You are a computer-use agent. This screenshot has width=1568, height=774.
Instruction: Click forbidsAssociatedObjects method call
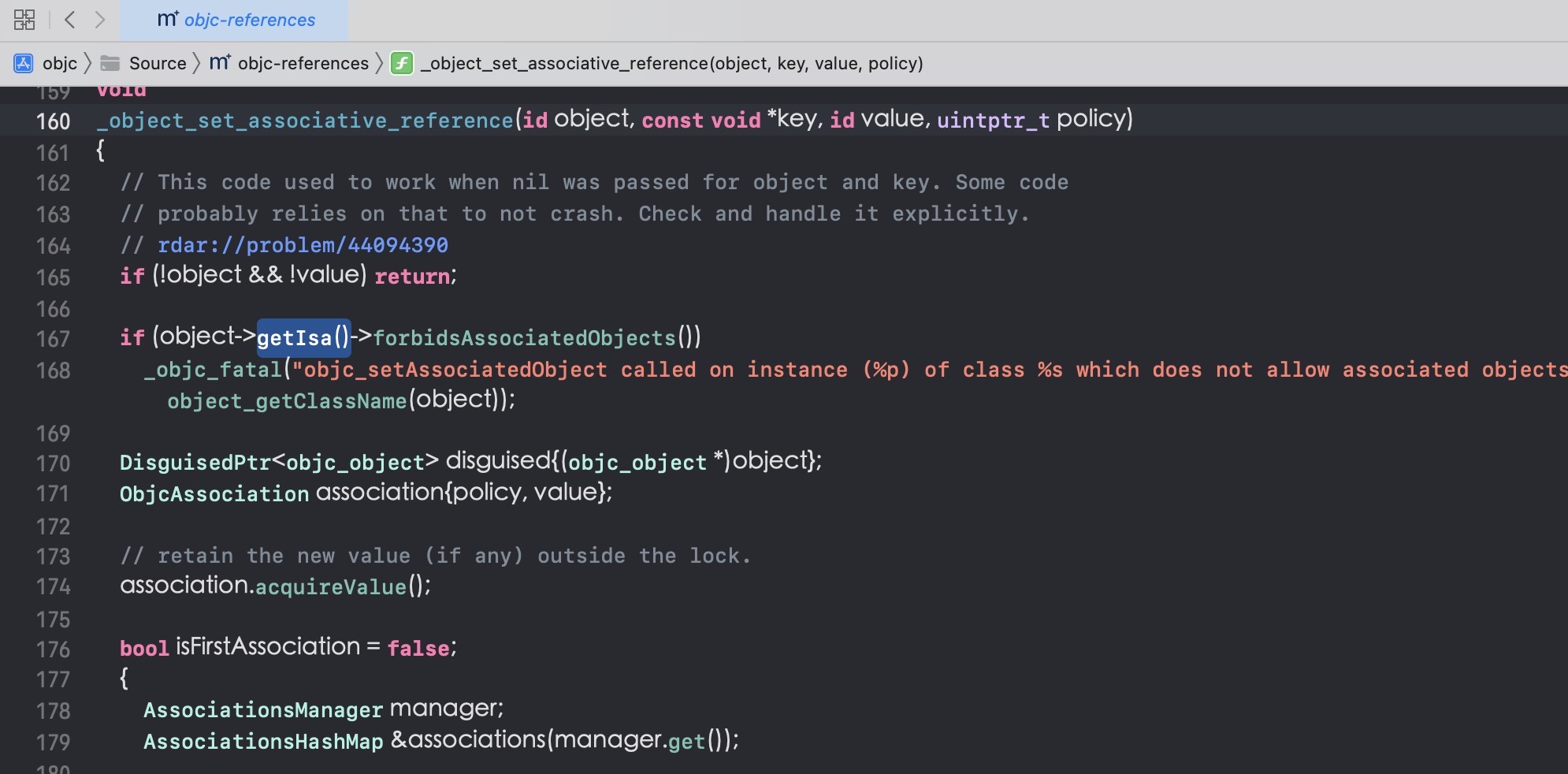pos(525,338)
